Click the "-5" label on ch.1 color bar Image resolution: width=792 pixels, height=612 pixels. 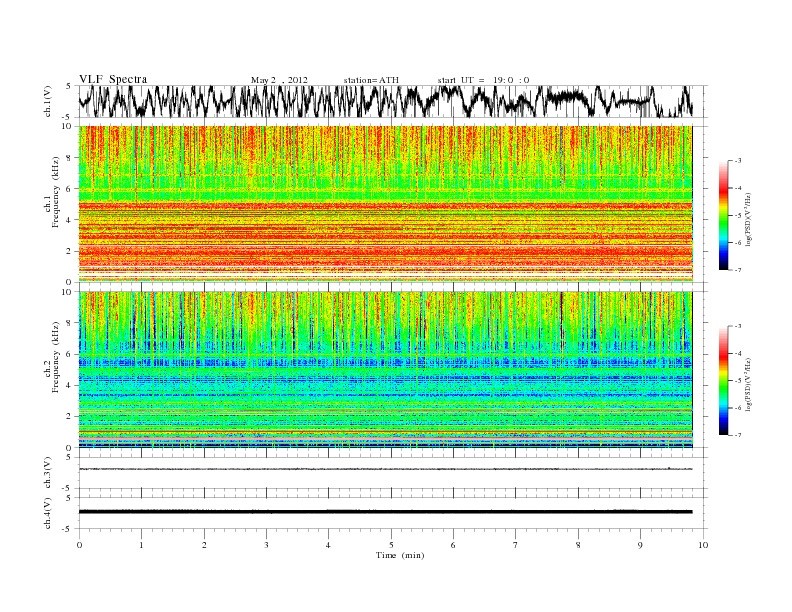pos(737,216)
